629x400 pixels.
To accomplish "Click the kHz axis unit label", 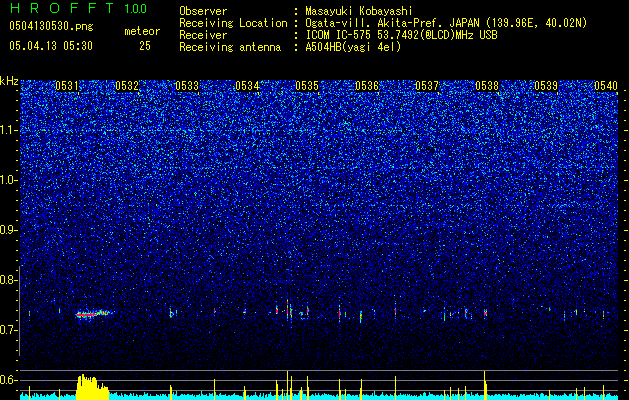I will coord(9,81).
